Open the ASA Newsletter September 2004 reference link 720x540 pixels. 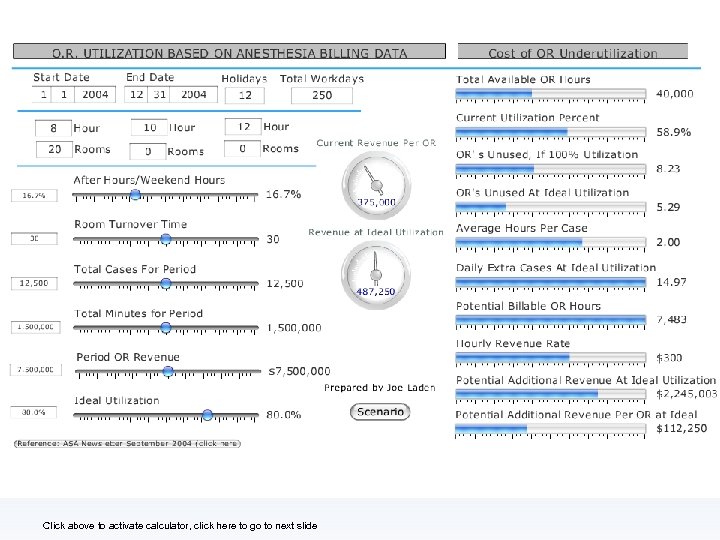pyautogui.click(x=127, y=444)
